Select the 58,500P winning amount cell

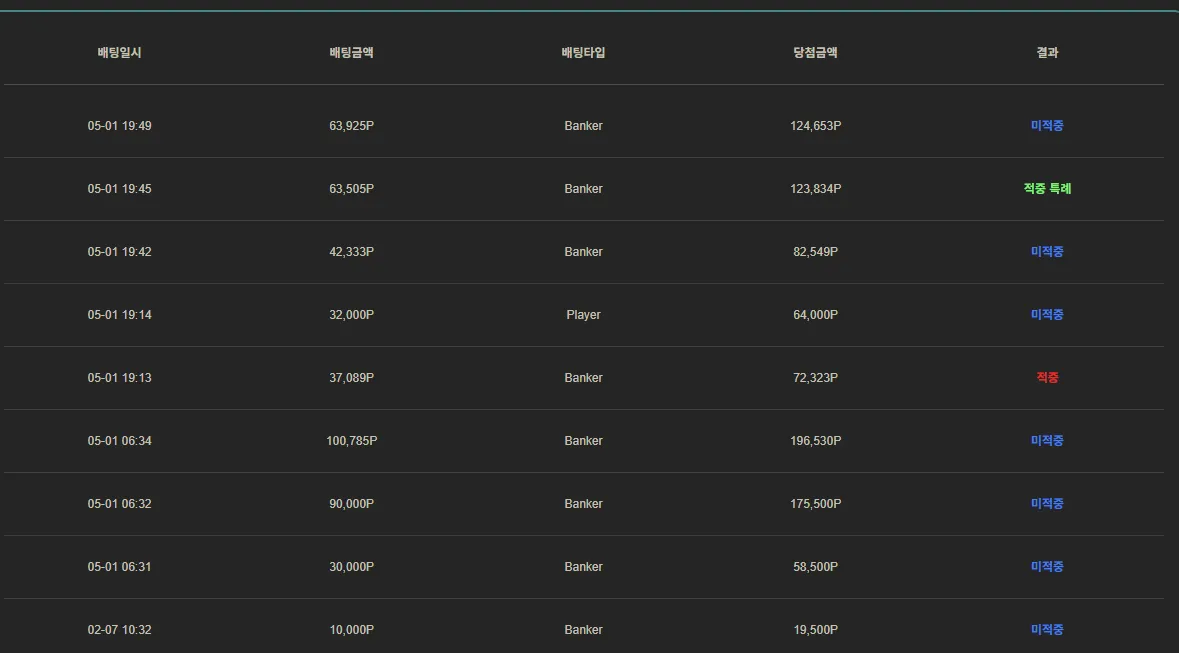pyautogui.click(x=816, y=566)
